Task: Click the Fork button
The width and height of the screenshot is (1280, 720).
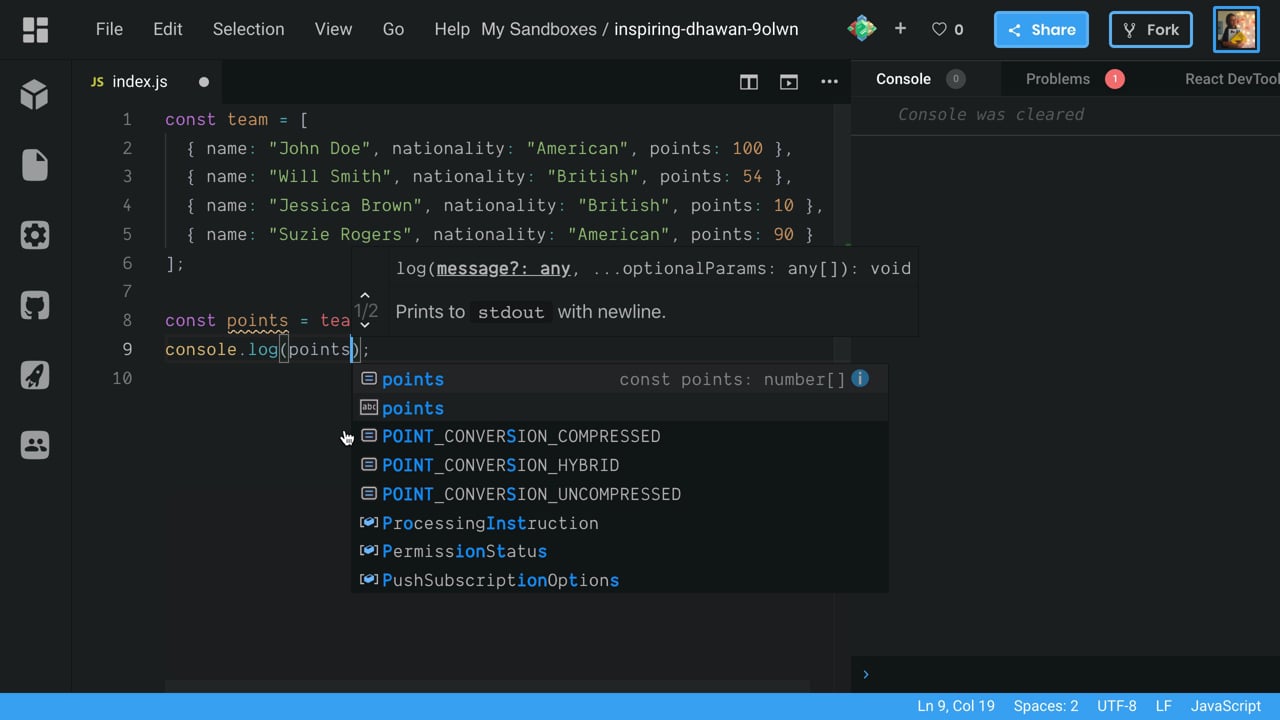Action: 1151,30
